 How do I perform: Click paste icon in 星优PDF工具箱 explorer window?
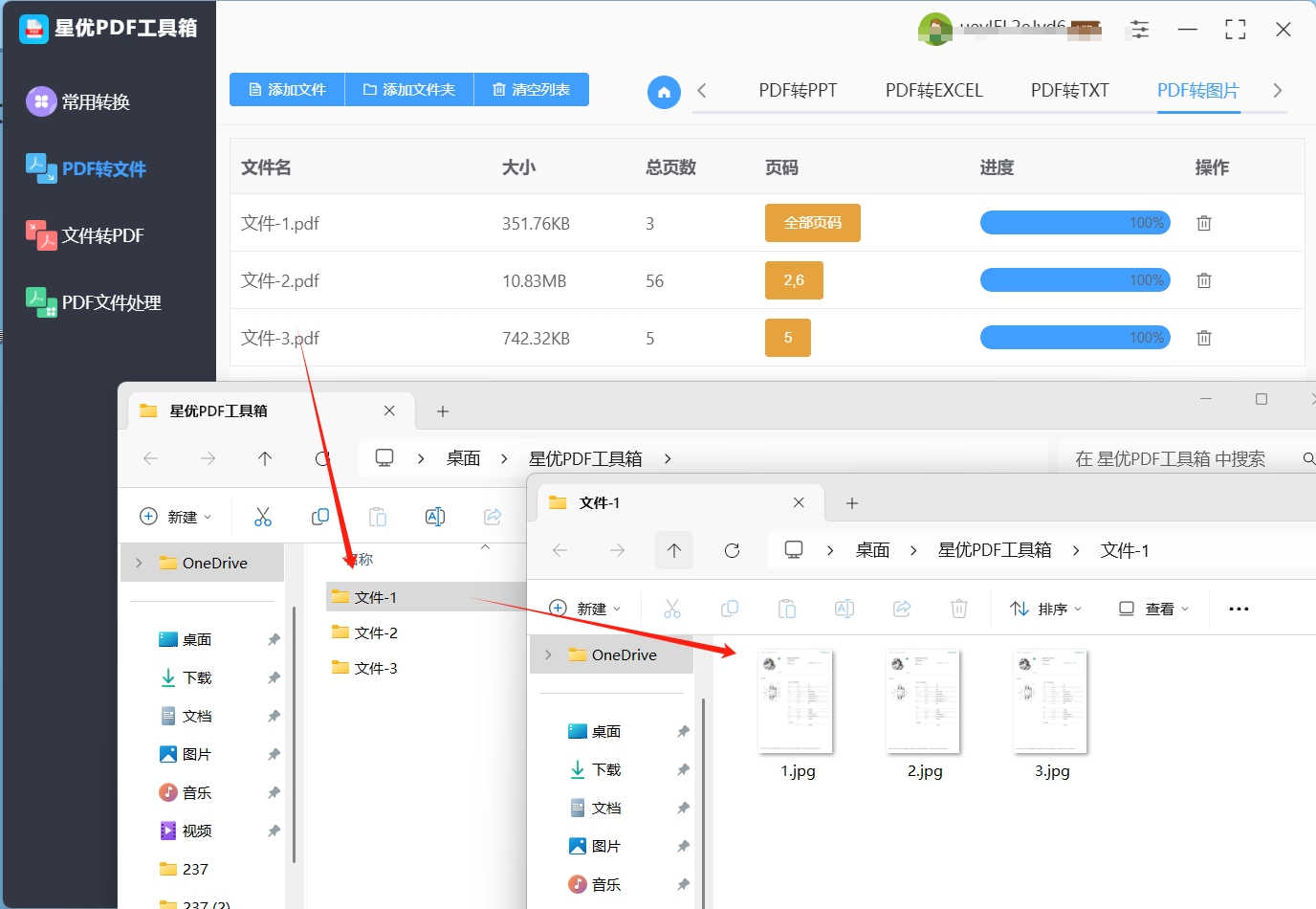coord(378,517)
